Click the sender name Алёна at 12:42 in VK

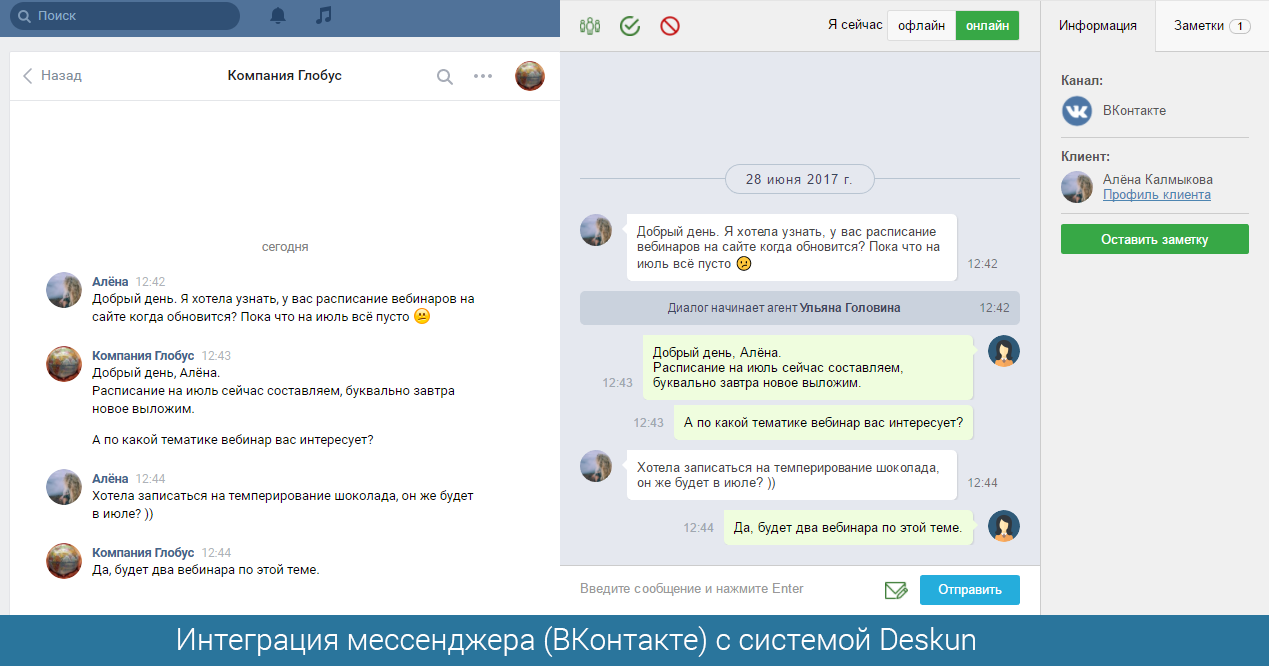pos(110,282)
